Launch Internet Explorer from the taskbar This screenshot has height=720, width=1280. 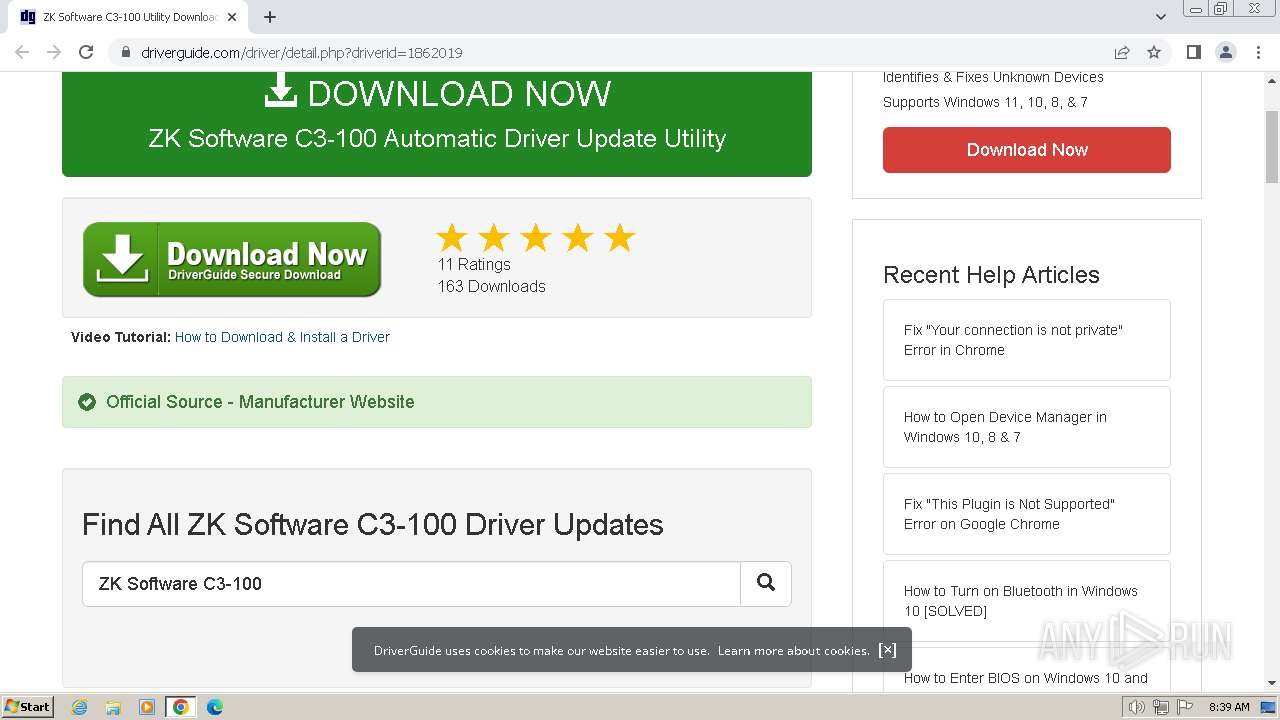click(80, 707)
